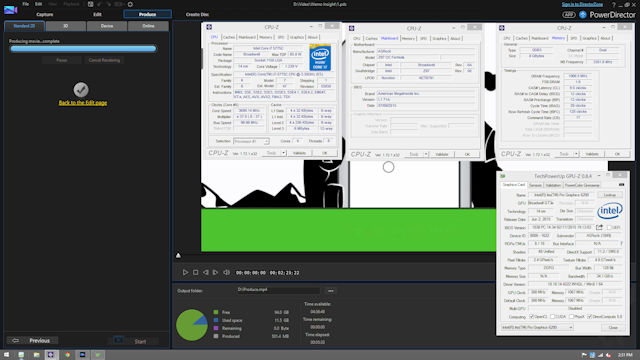
Task: Click the blue production progress bar
Action: (x=83, y=49)
